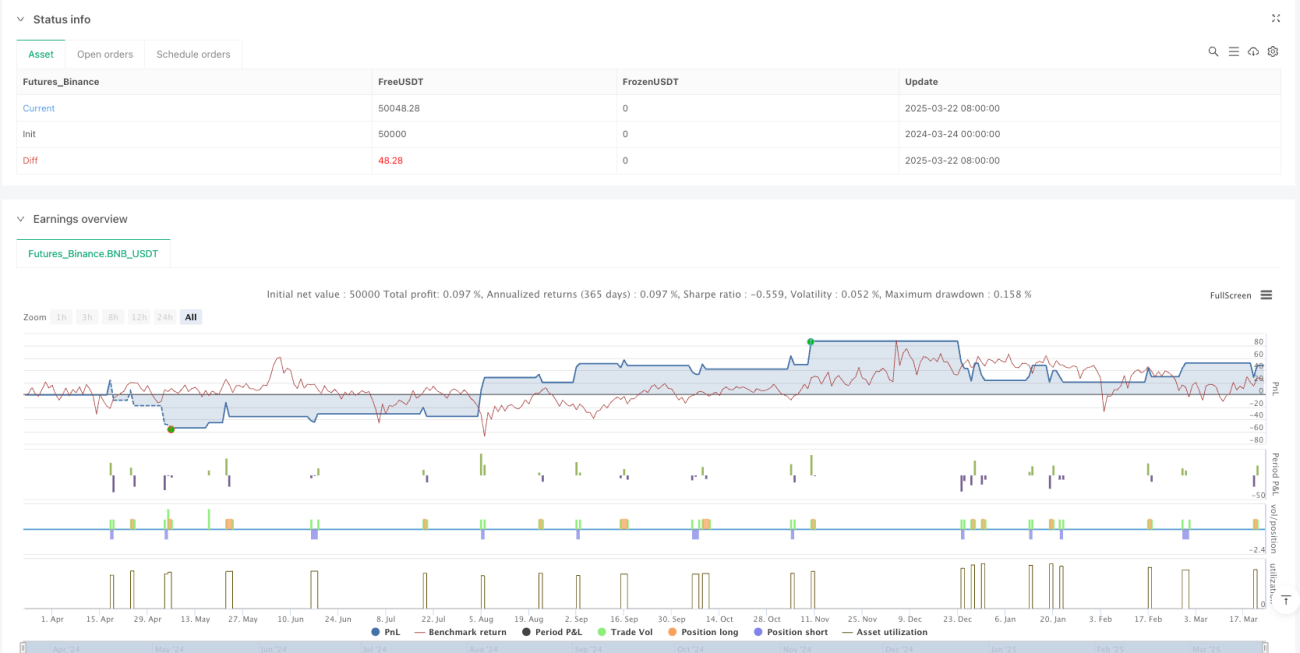Select the Futures_Binance.BNB_USDT tab
This screenshot has height=653, width=1300.
coord(94,254)
